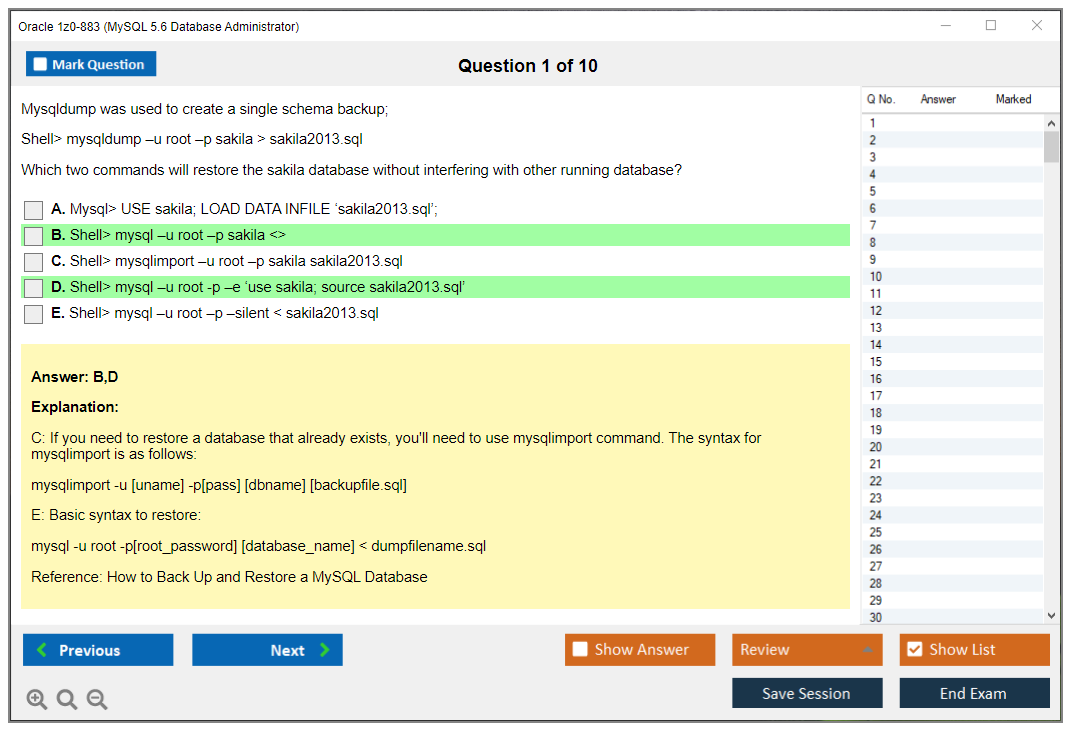Image resolution: width=1075 pixels, height=735 pixels.
Task: Check answer option E
Action: tap(33, 313)
